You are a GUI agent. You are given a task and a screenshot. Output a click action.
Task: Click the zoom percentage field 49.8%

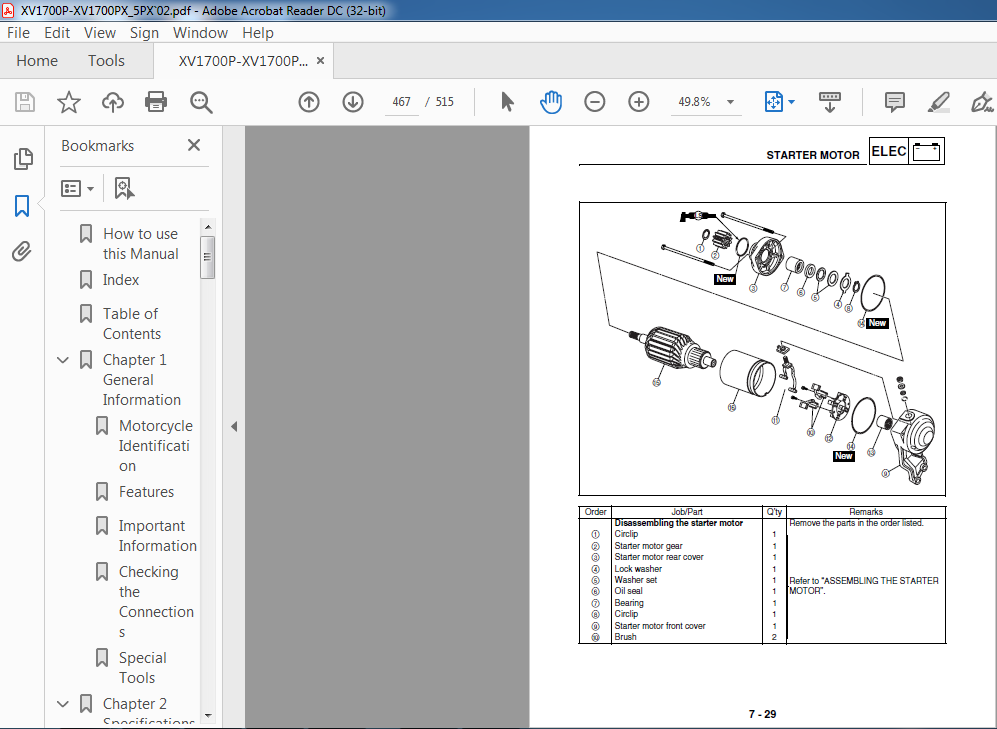click(x=694, y=102)
